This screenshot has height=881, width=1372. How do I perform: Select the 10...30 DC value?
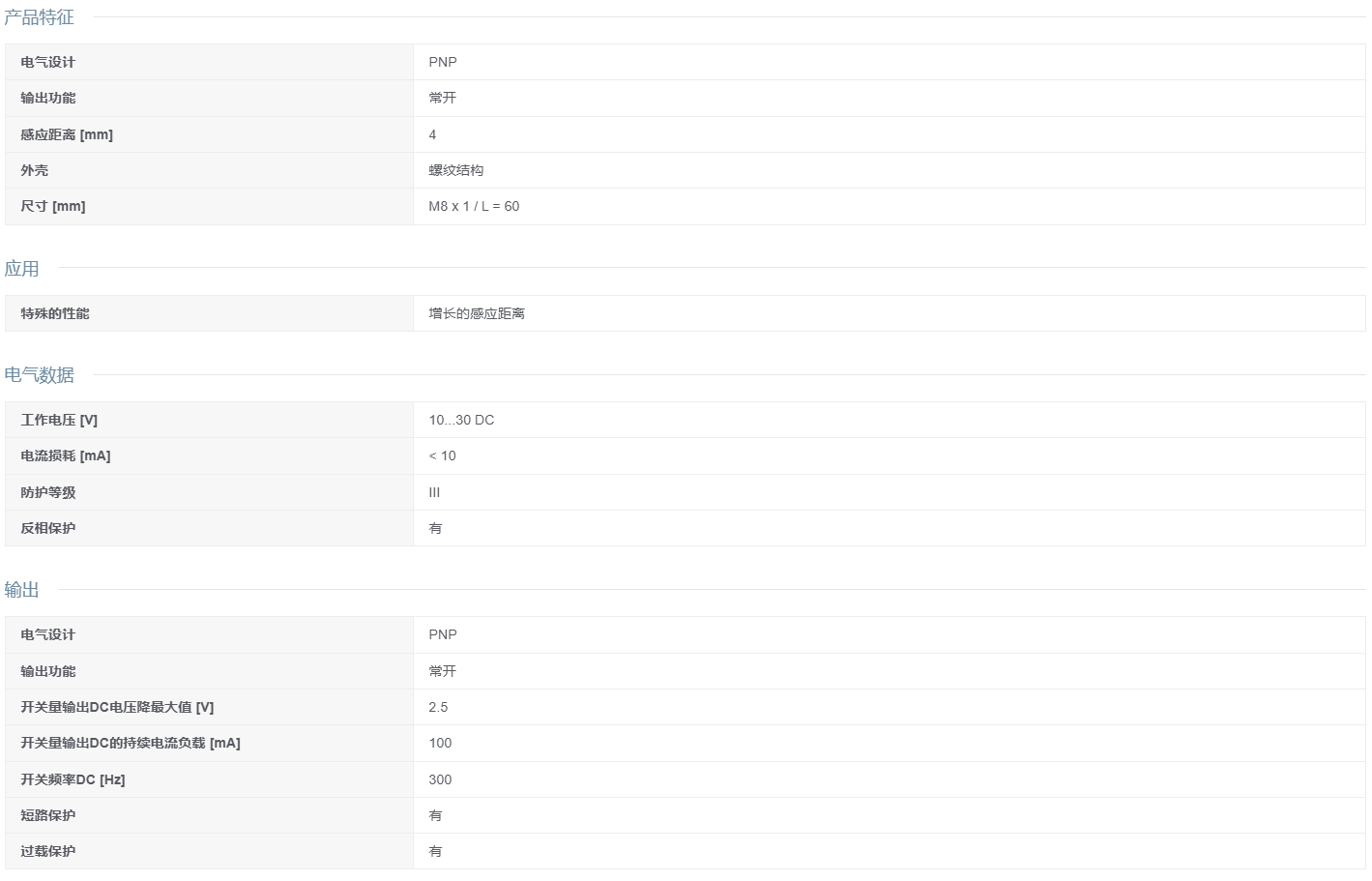click(461, 420)
